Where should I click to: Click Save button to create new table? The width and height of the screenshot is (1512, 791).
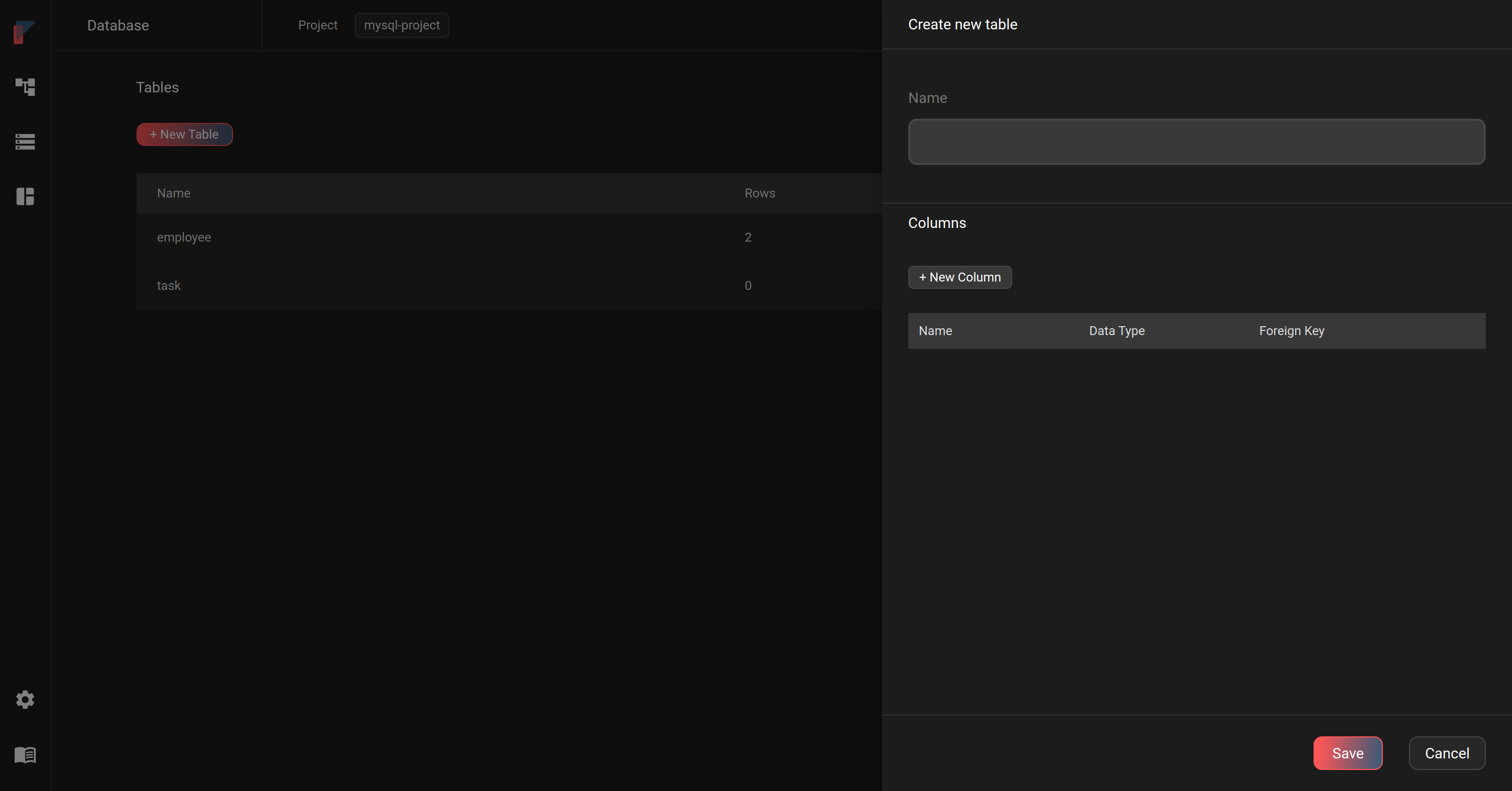[x=1348, y=753]
